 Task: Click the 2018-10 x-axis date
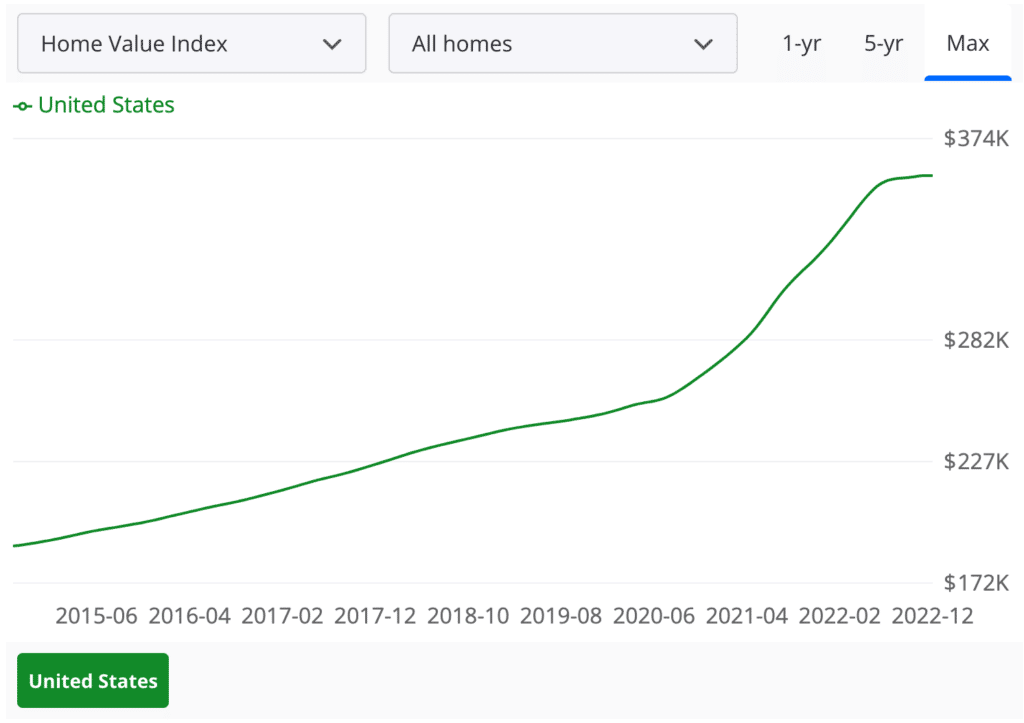[468, 616]
